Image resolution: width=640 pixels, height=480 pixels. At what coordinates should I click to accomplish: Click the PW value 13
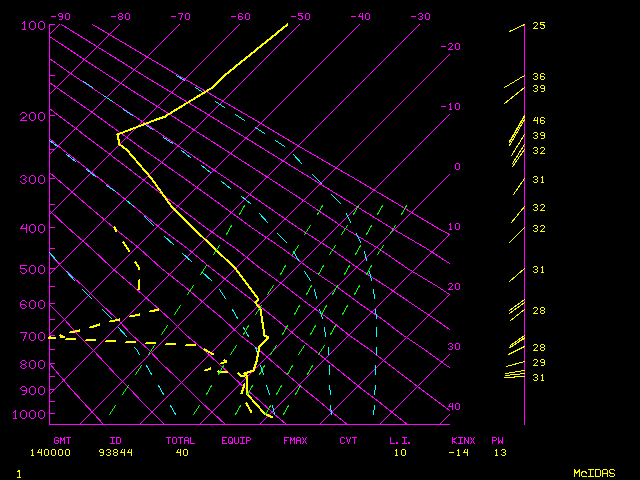498,452
